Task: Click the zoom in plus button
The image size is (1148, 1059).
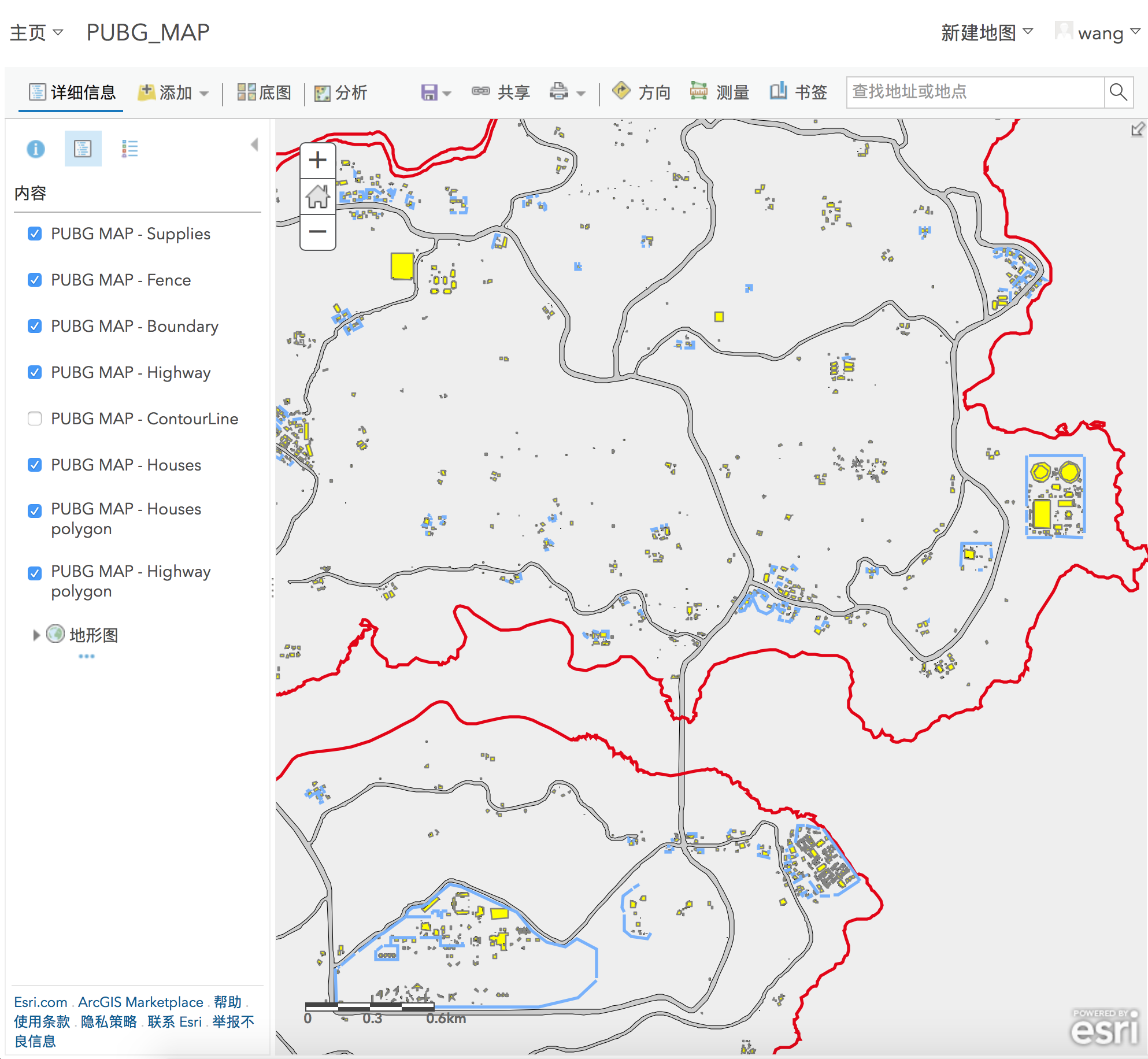Action: pyautogui.click(x=317, y=160)
